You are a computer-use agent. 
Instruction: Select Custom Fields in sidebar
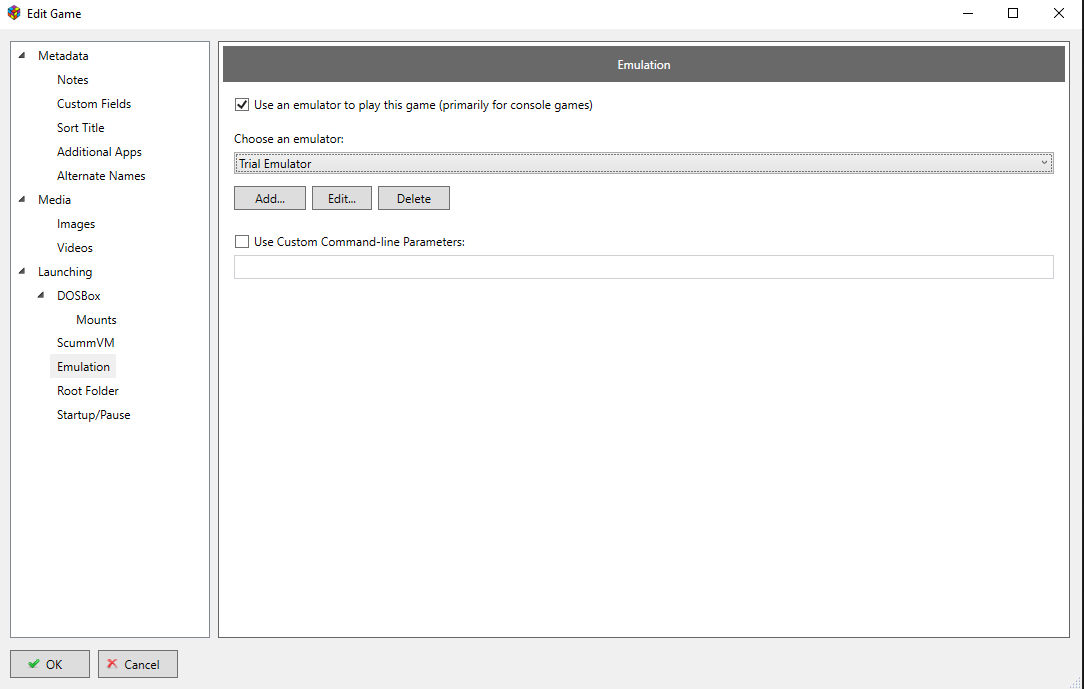click(94, 104)
